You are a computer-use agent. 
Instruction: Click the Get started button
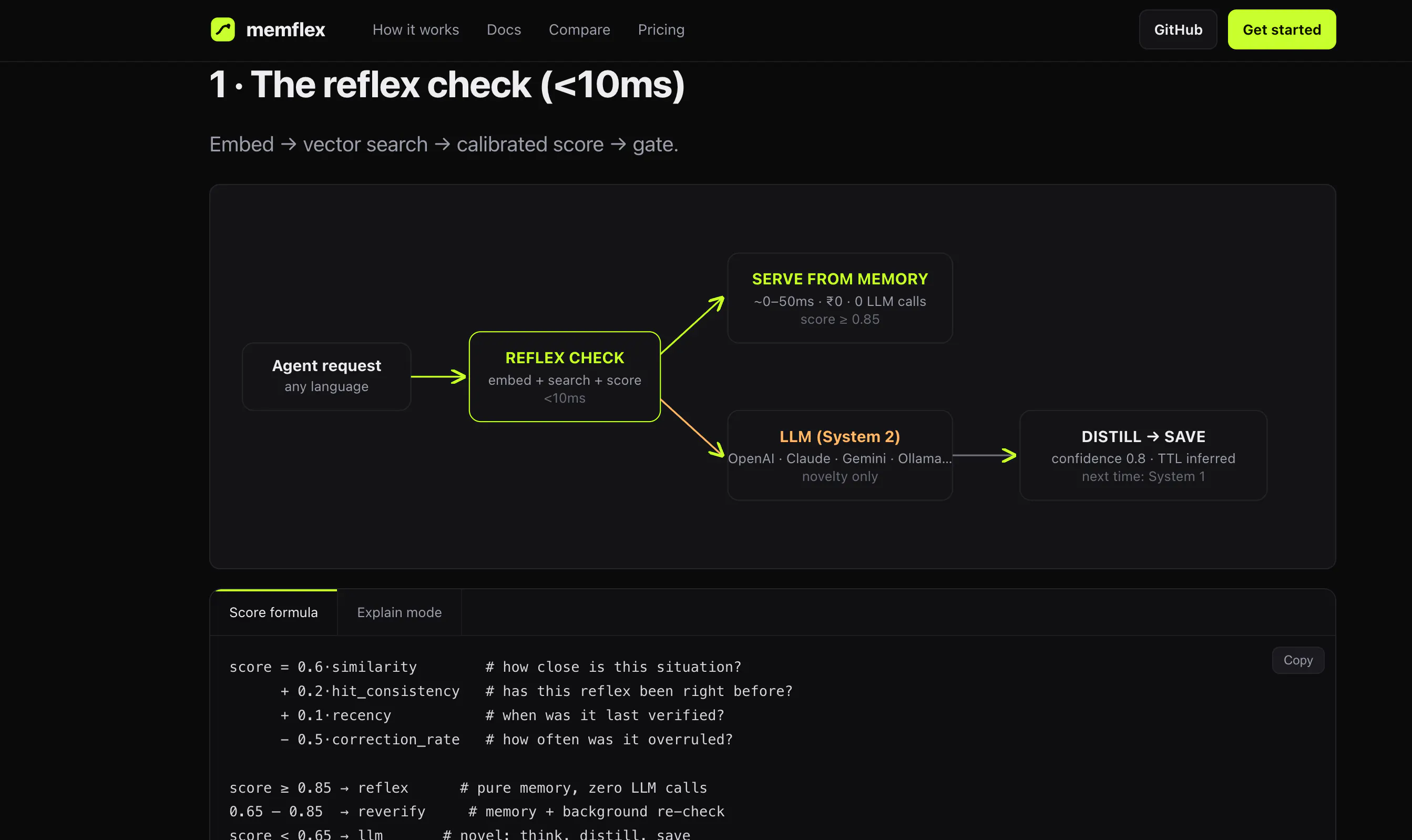coord(1281,29)
